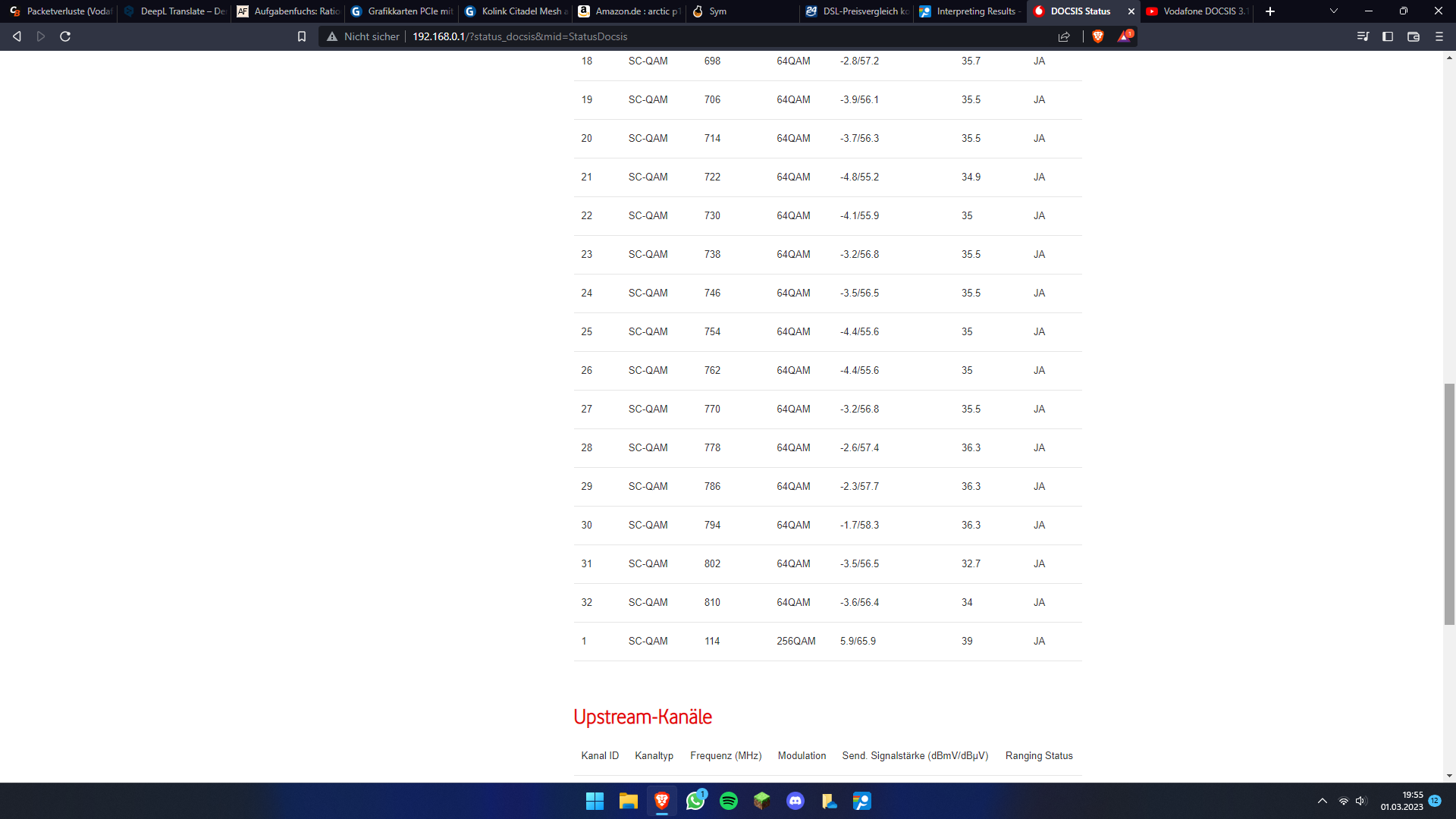Screen dimensions: 1456x819
Task: Expand the hidden system tray icons
Action: (x=1323, y=800)
